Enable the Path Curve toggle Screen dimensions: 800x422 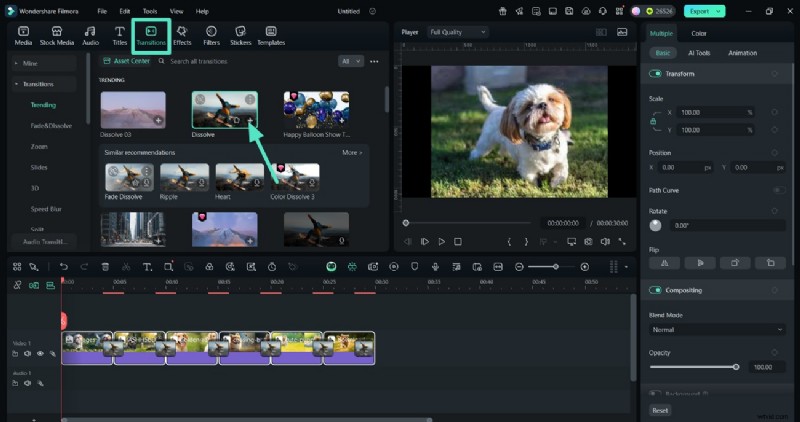pos(776,190)
